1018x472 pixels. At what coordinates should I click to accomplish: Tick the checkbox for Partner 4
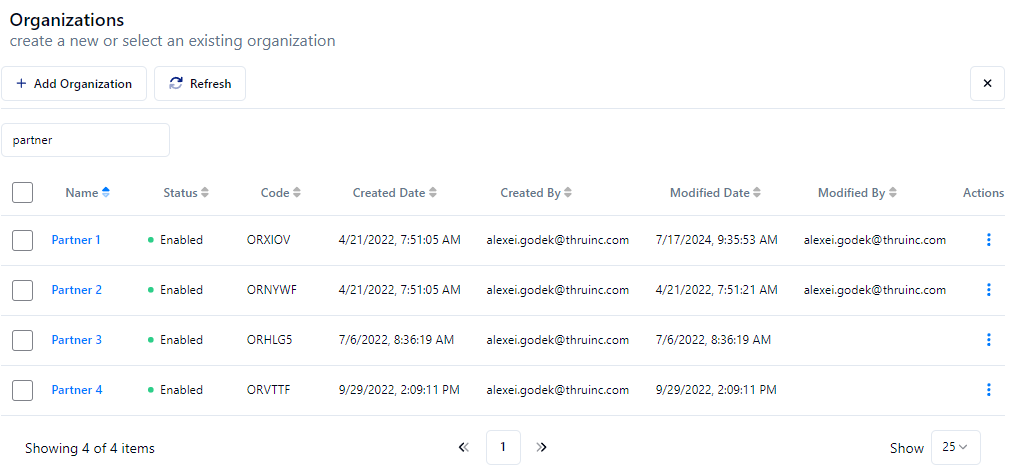pos(23,390)
